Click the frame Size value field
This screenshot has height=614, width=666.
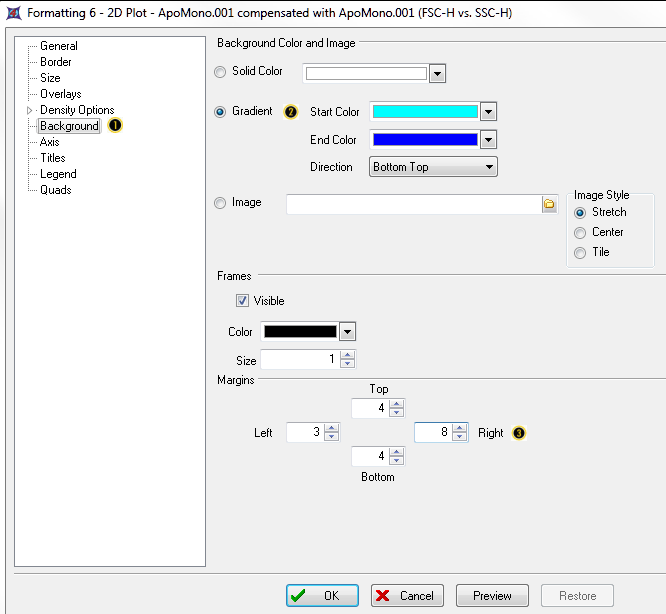click(300, 359)
